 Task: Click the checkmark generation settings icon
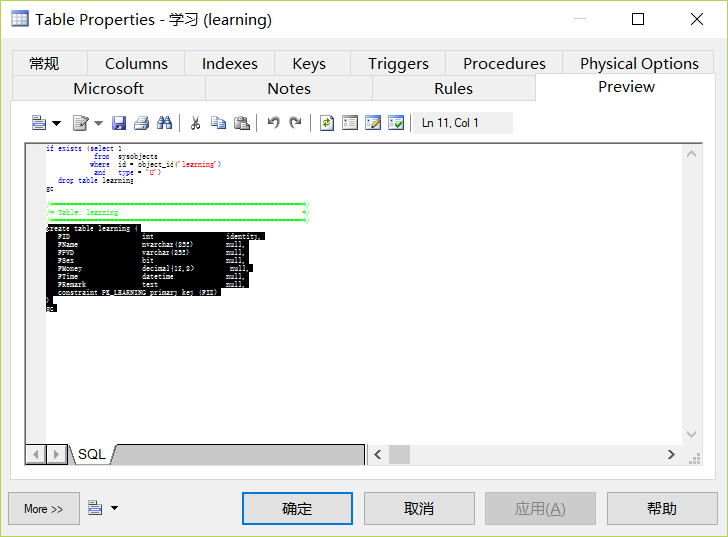(396, 123)
